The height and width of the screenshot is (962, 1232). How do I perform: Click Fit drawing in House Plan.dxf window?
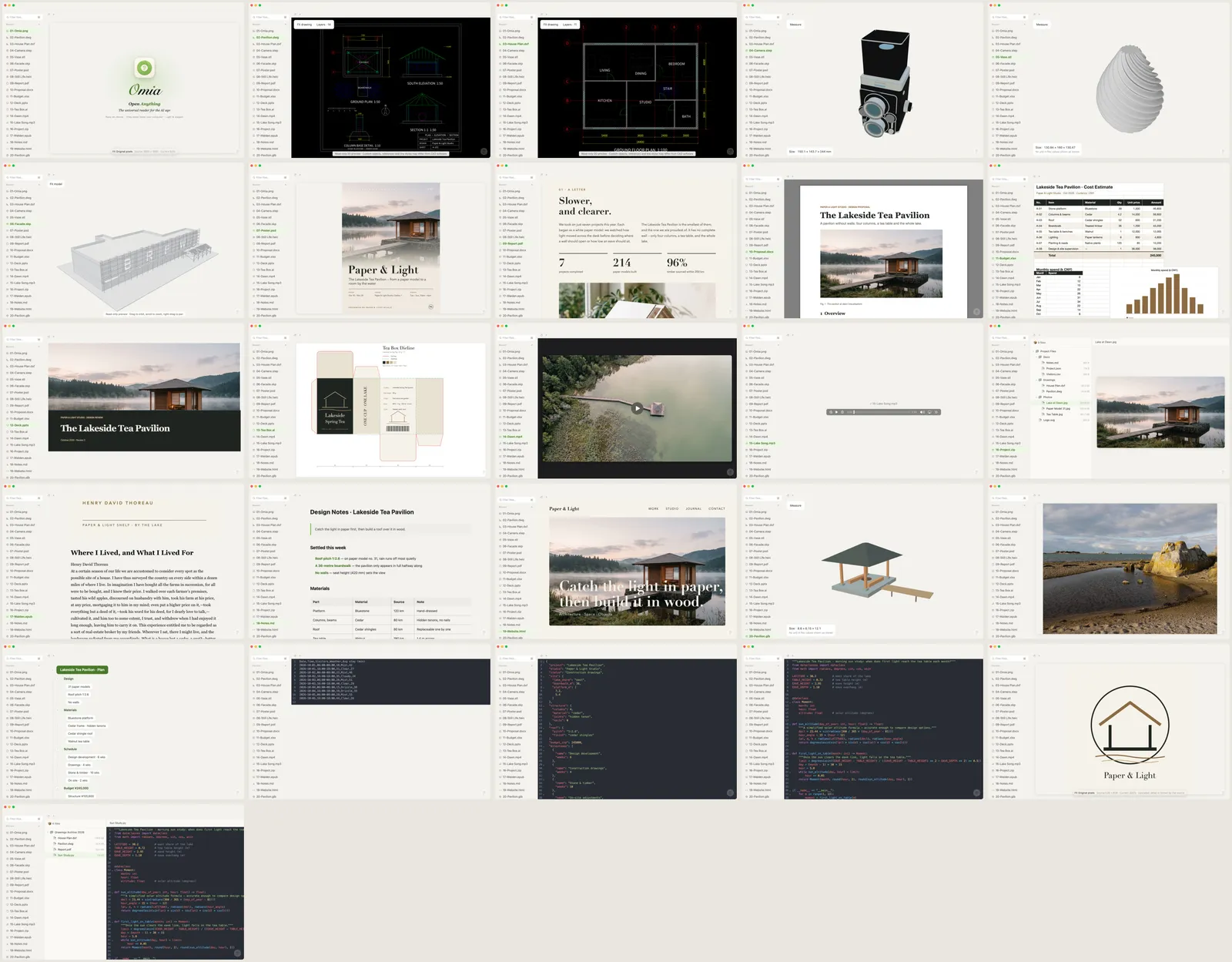[x=551, y=25]
